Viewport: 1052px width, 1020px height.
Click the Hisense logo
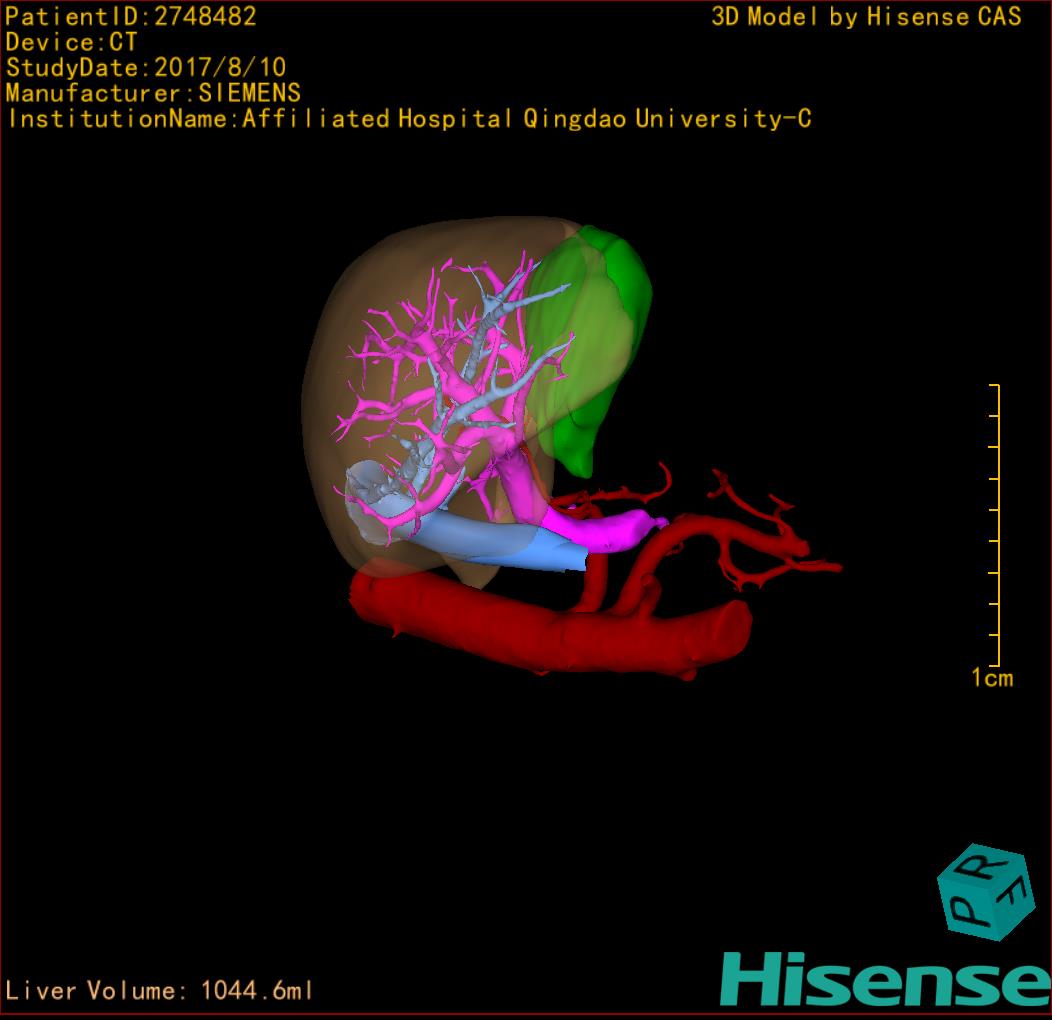(x=885, y=979)
